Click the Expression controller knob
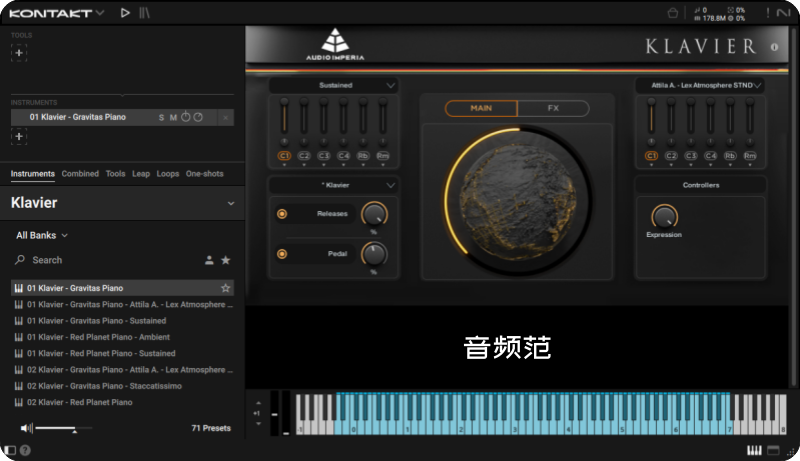 click(663, 216)
